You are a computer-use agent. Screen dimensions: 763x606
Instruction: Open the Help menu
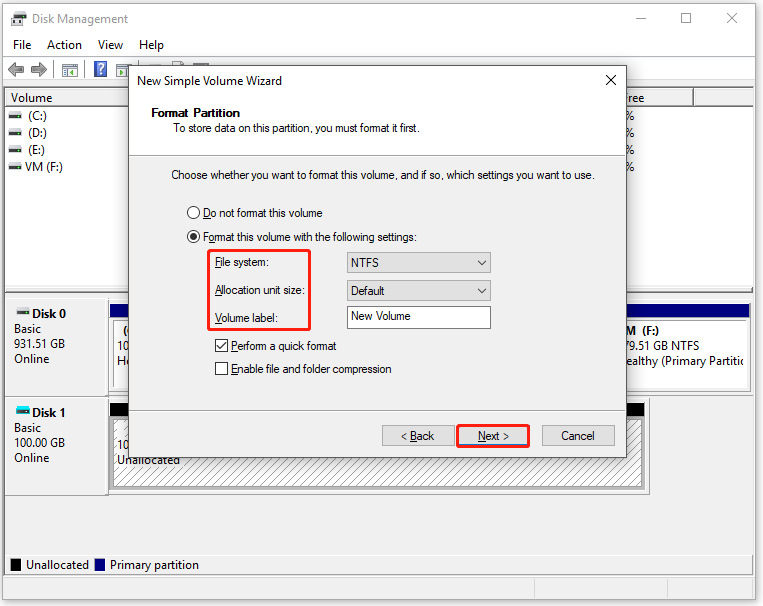(151, 45)
